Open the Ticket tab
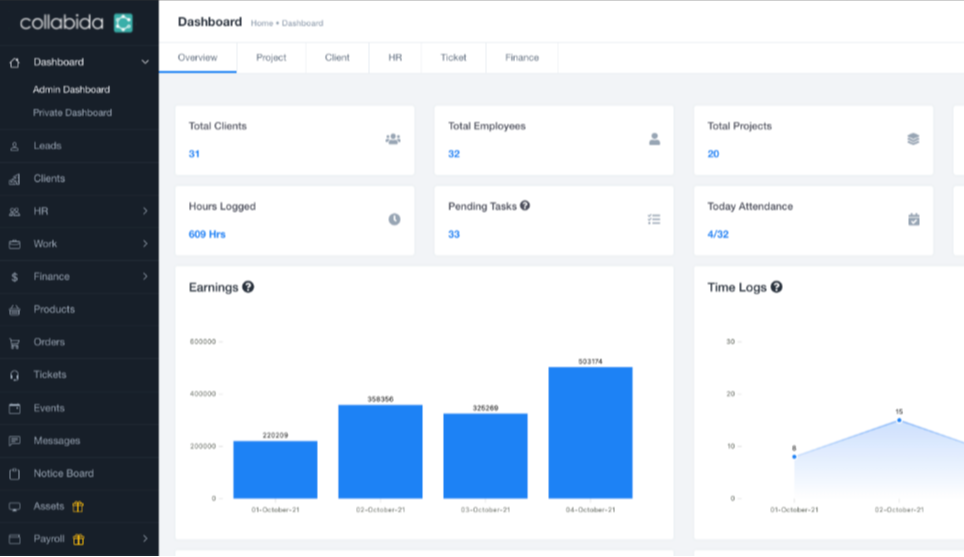The height and width of the screenshot is (557, 964). [x=453, y=58]
